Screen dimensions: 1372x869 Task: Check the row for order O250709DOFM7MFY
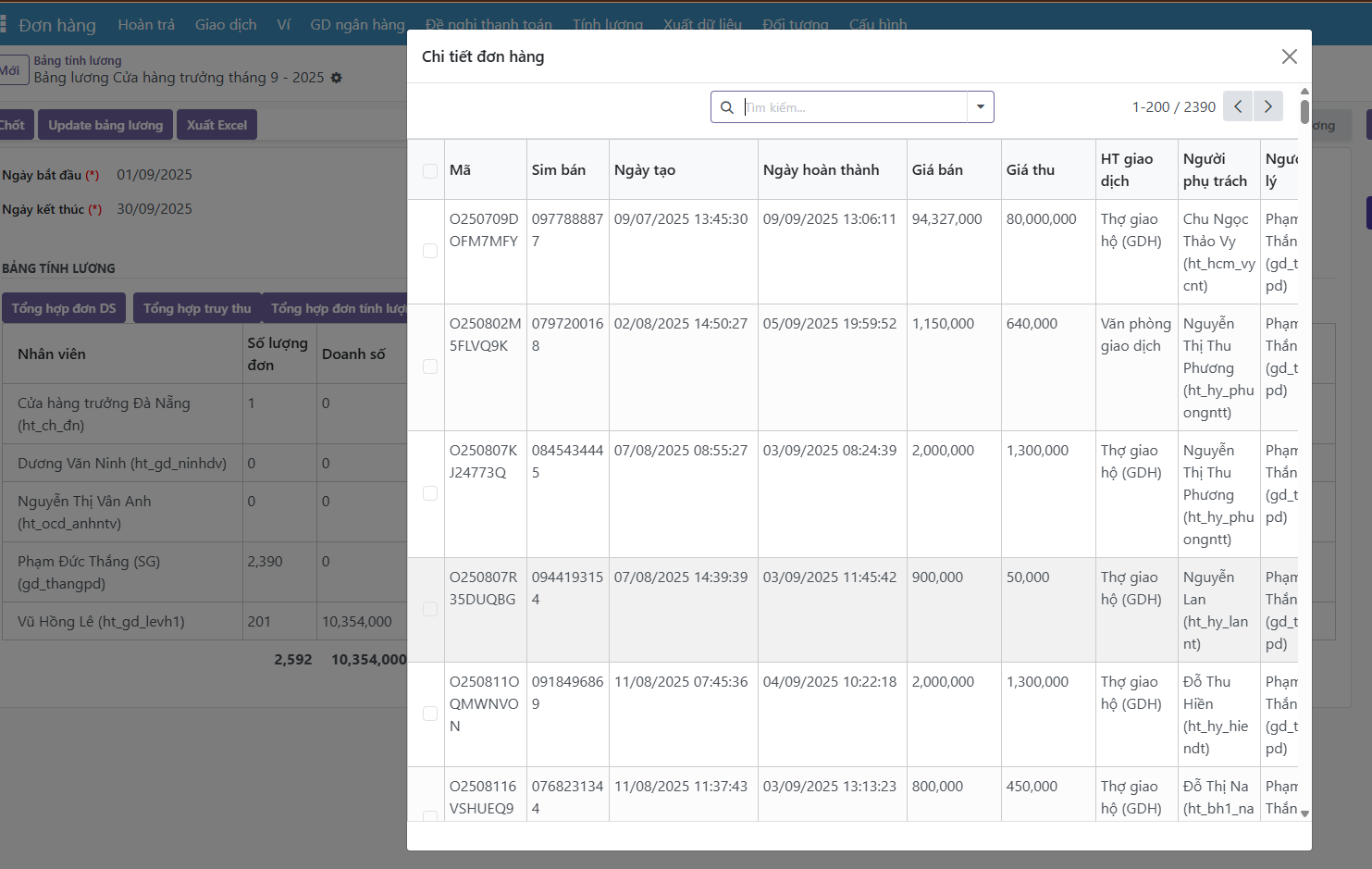click(x=430, y=251)
